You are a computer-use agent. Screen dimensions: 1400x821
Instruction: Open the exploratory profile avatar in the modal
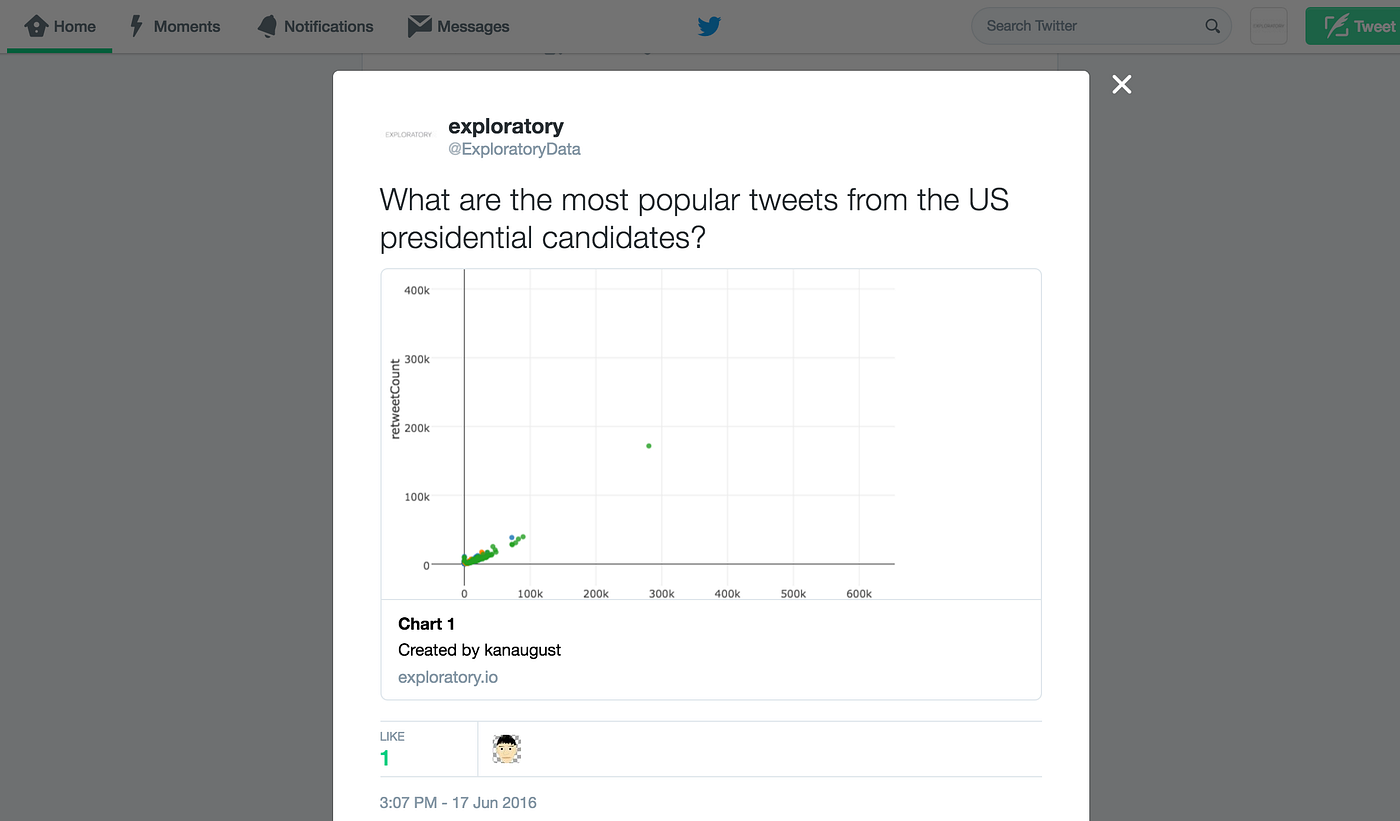pyautogui.click(x=408, y=134)
